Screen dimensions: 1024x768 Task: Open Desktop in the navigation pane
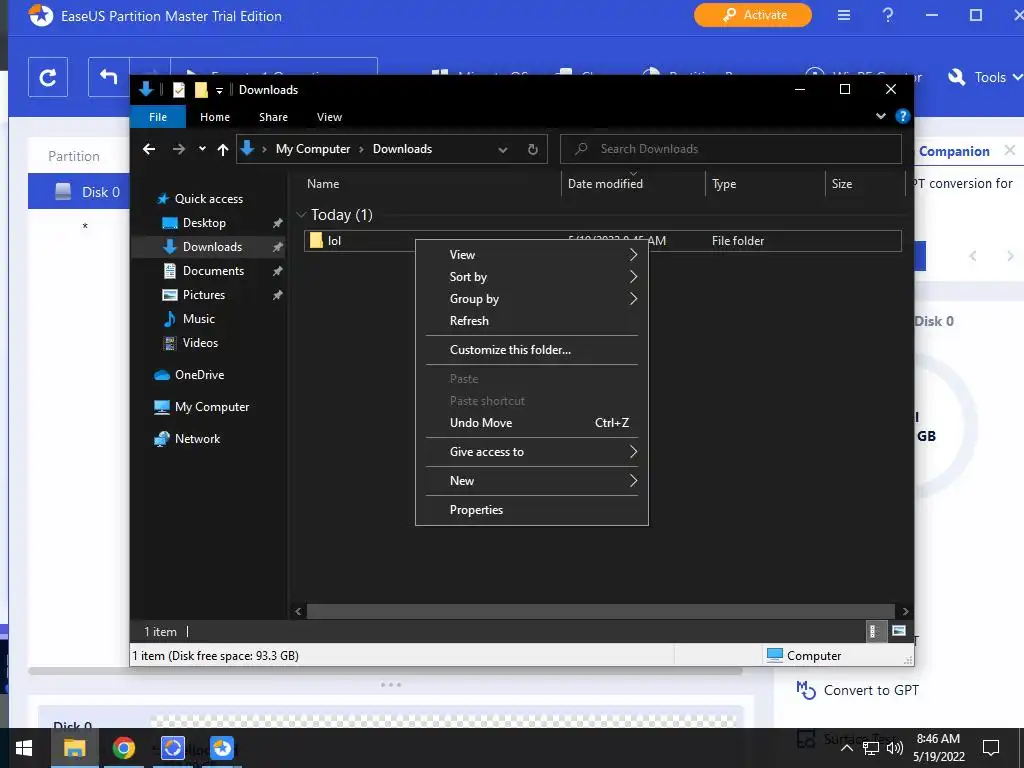pyautogui.click(x=204, y=223)
